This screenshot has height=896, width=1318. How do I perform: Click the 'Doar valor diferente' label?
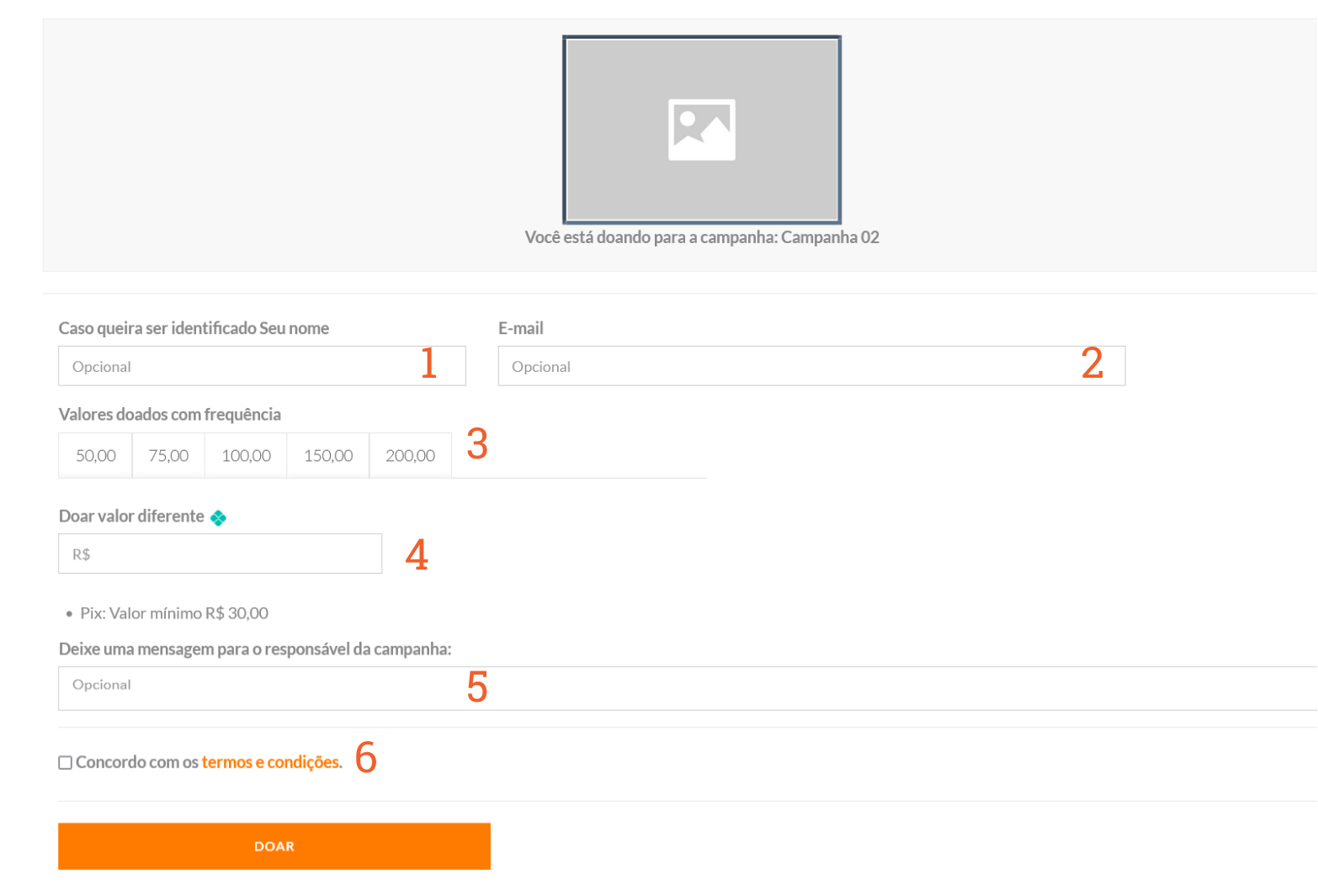131,517
